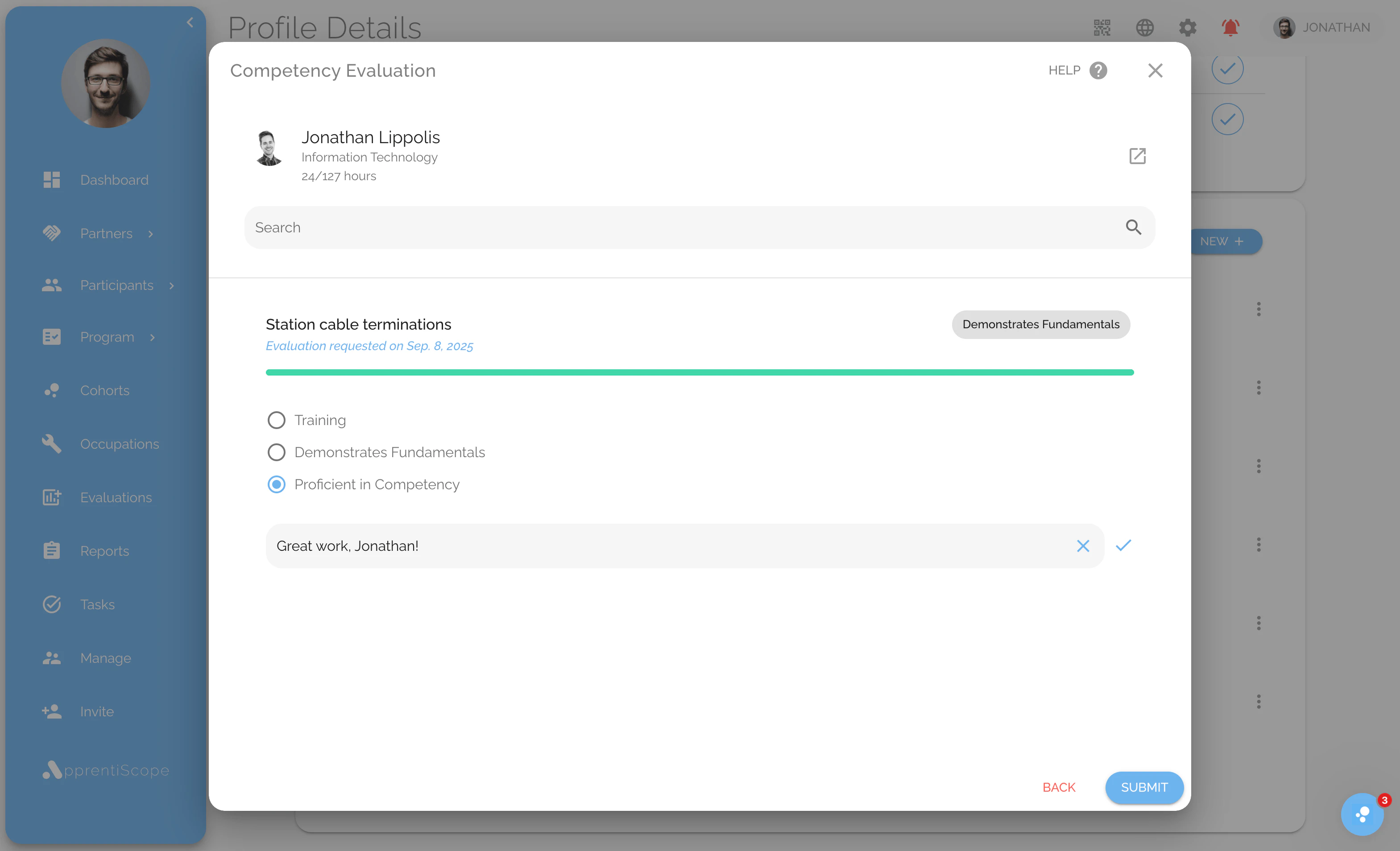Screen dimensions: 1400x851
Task: Expand the Participants sidebar menu
Action: coord(116,285)
